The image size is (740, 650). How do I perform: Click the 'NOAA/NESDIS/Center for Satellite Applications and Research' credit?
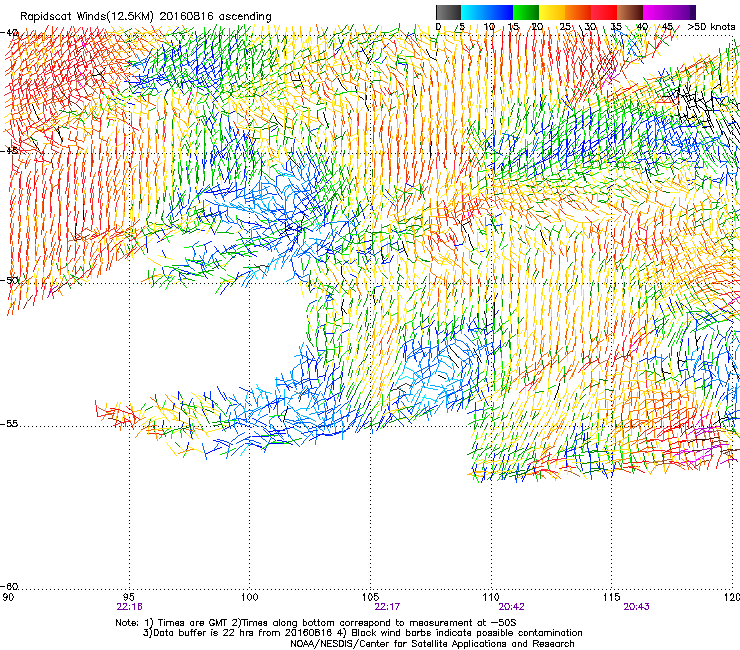(432, 644)
